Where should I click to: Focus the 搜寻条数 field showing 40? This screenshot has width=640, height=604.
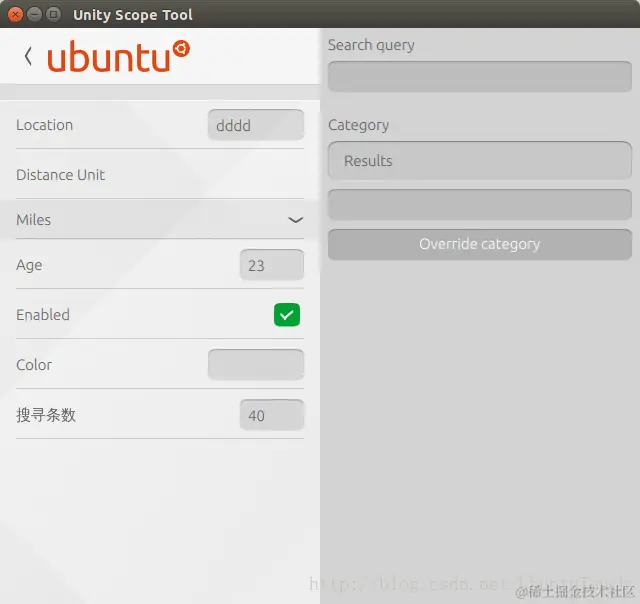272,415
